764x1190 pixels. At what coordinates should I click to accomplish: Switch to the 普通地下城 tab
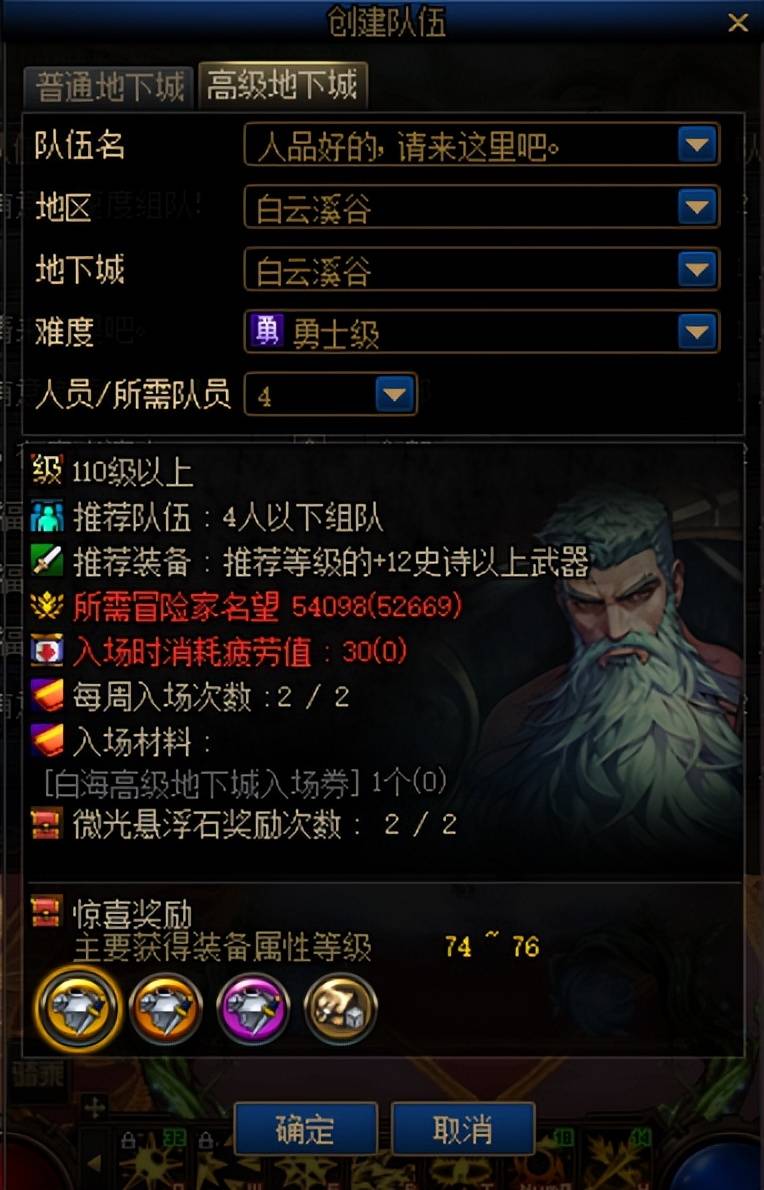109,88
